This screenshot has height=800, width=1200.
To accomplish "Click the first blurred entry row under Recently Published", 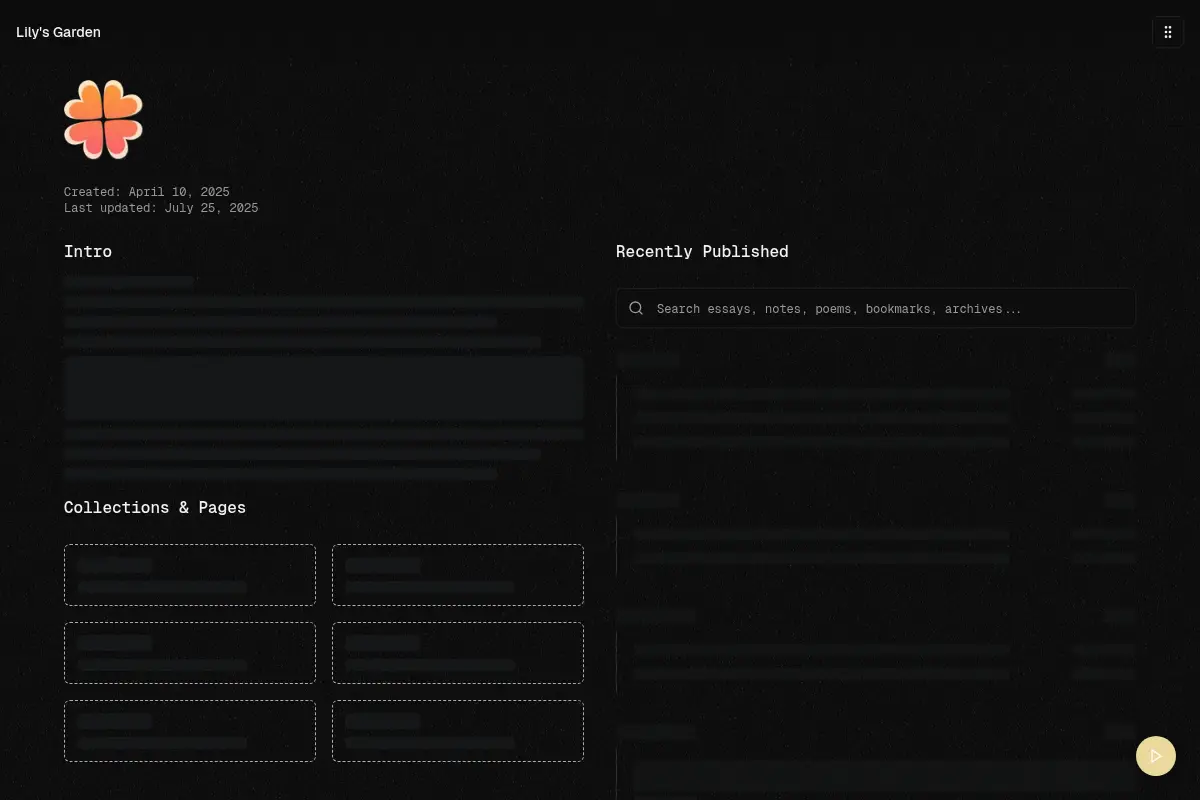I will click(x=822, y=394).
